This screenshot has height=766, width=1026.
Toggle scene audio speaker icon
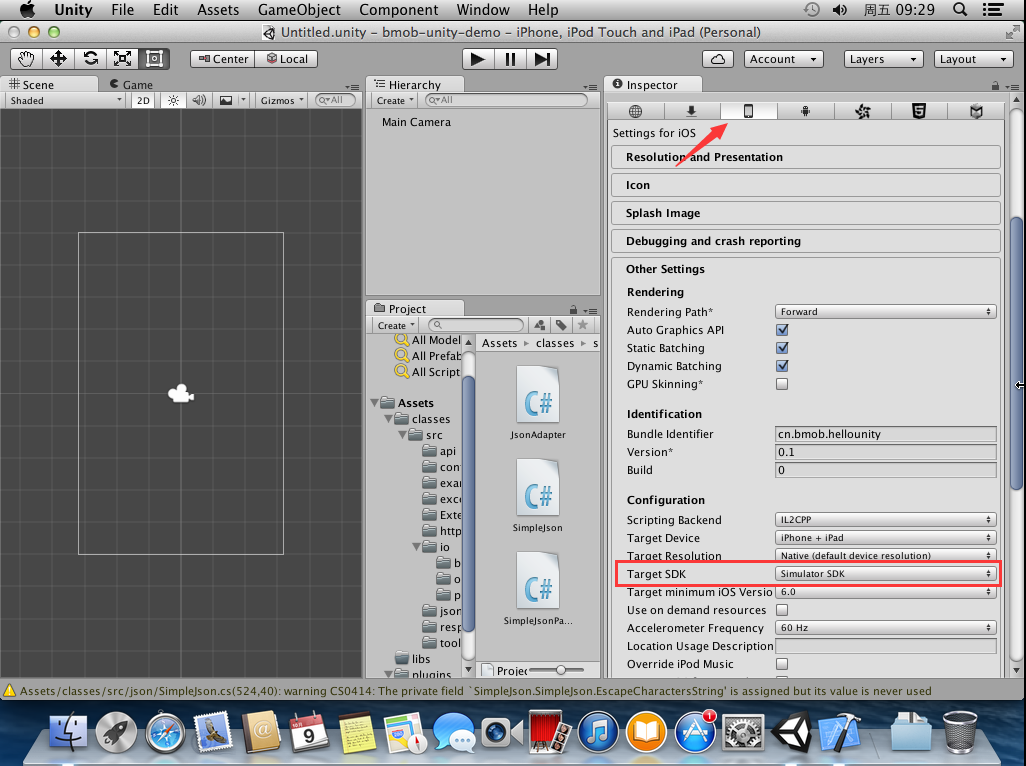pyautogui.click(x=199, y=100)
